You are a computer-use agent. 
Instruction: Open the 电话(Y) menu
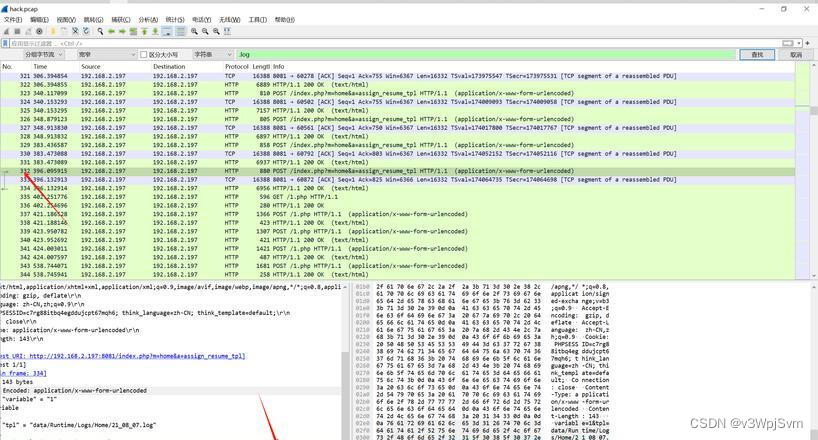click(x=201, y=19)
